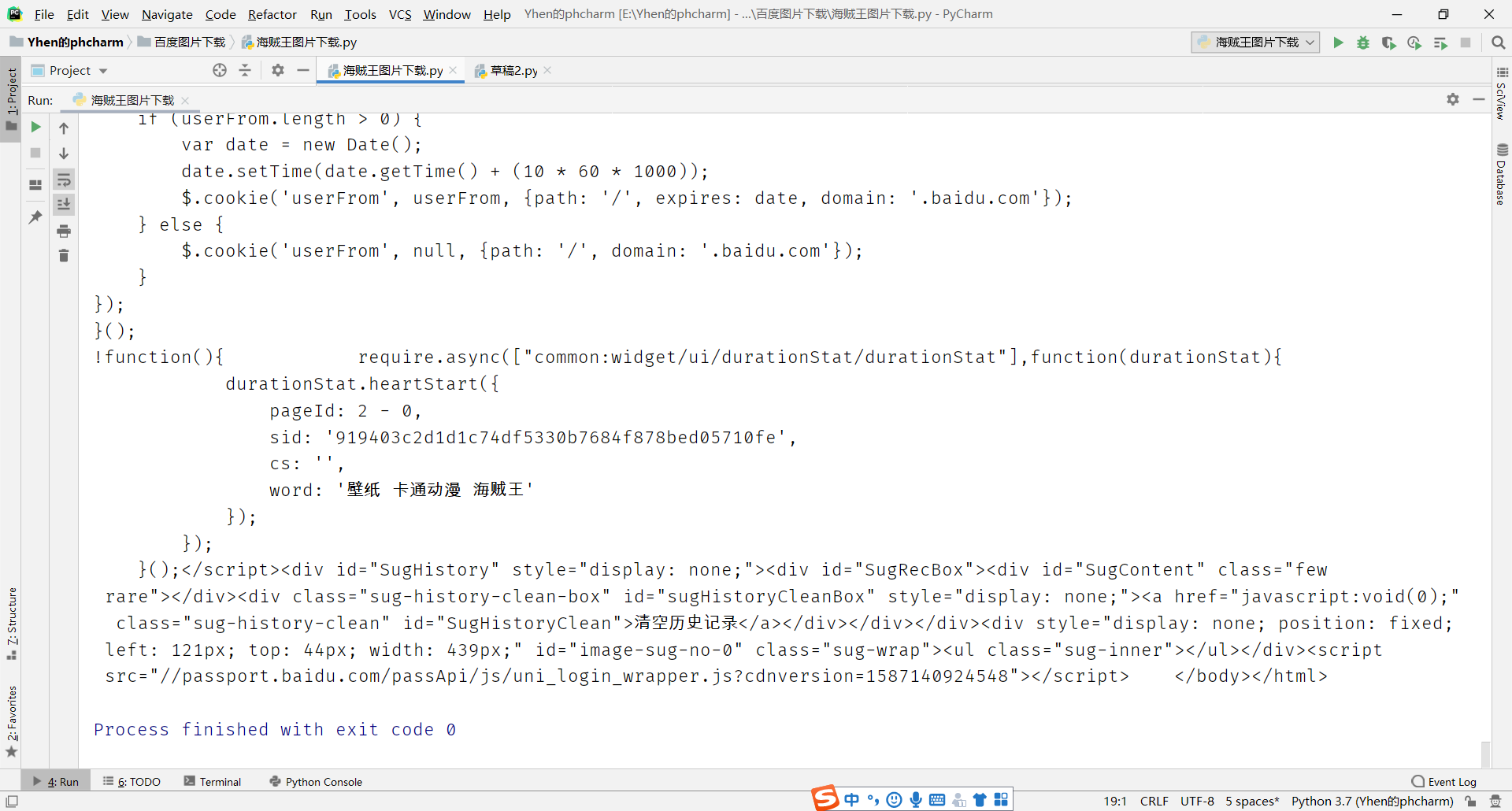Screen dimensions: 1512x811
Task: Change the 5 spaces indent setting
Action: [1252, 801]
